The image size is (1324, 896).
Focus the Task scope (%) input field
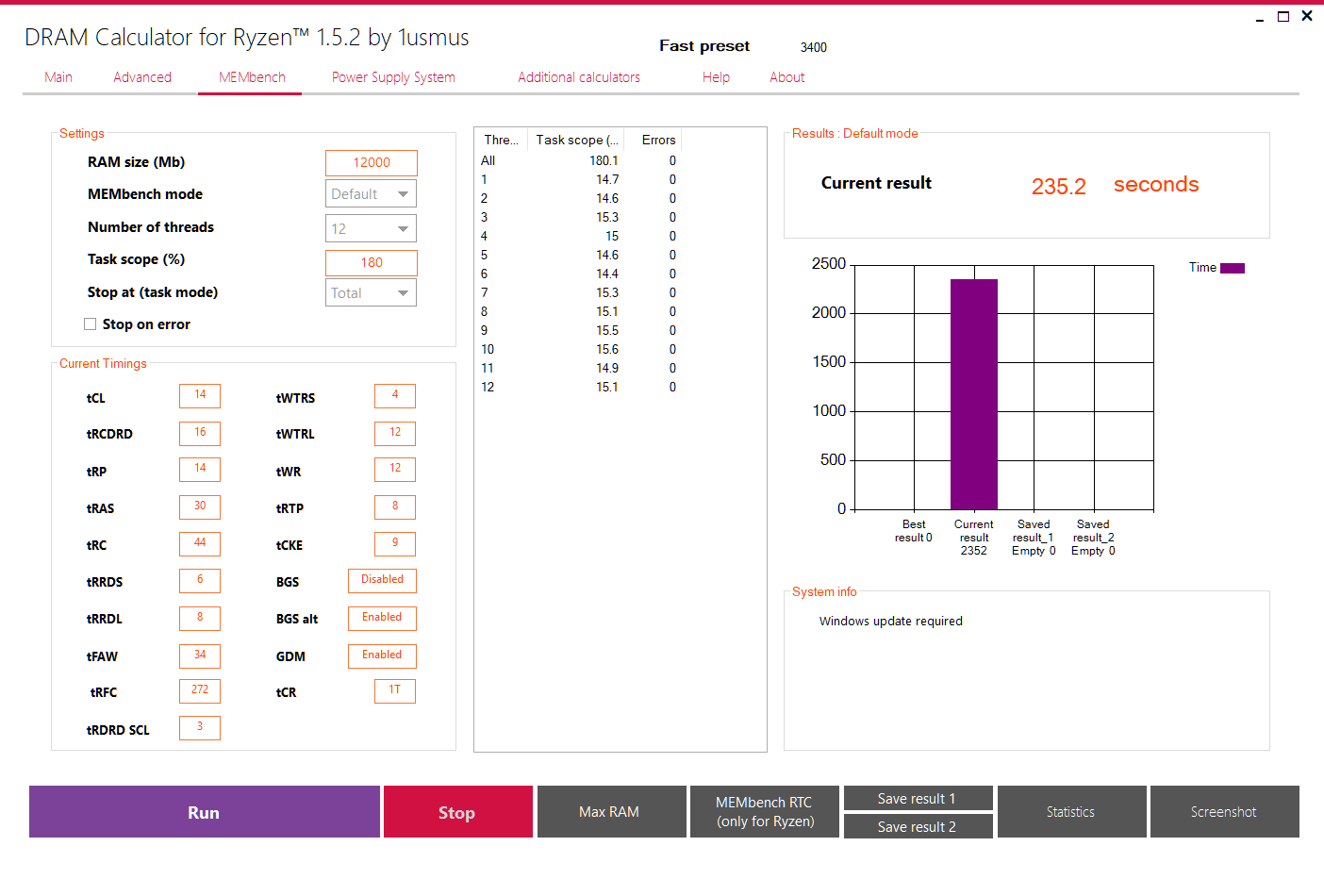click(372, 263)
